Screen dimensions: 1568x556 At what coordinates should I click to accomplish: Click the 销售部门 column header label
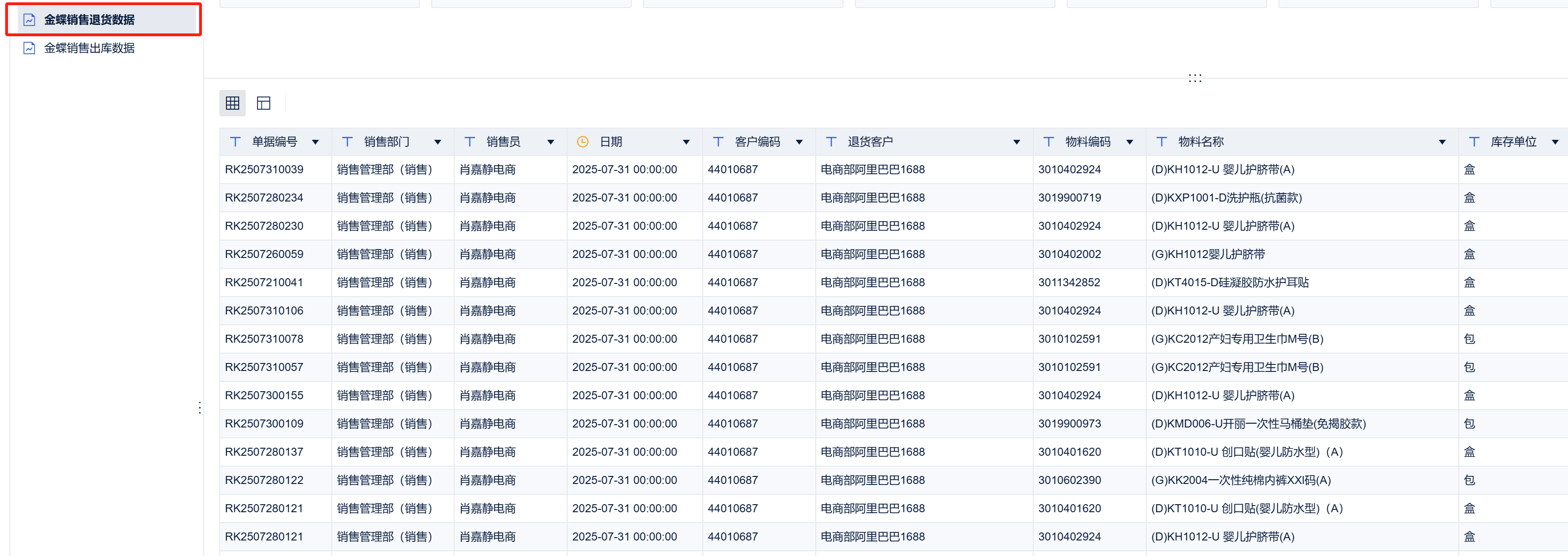pos(386,142)
